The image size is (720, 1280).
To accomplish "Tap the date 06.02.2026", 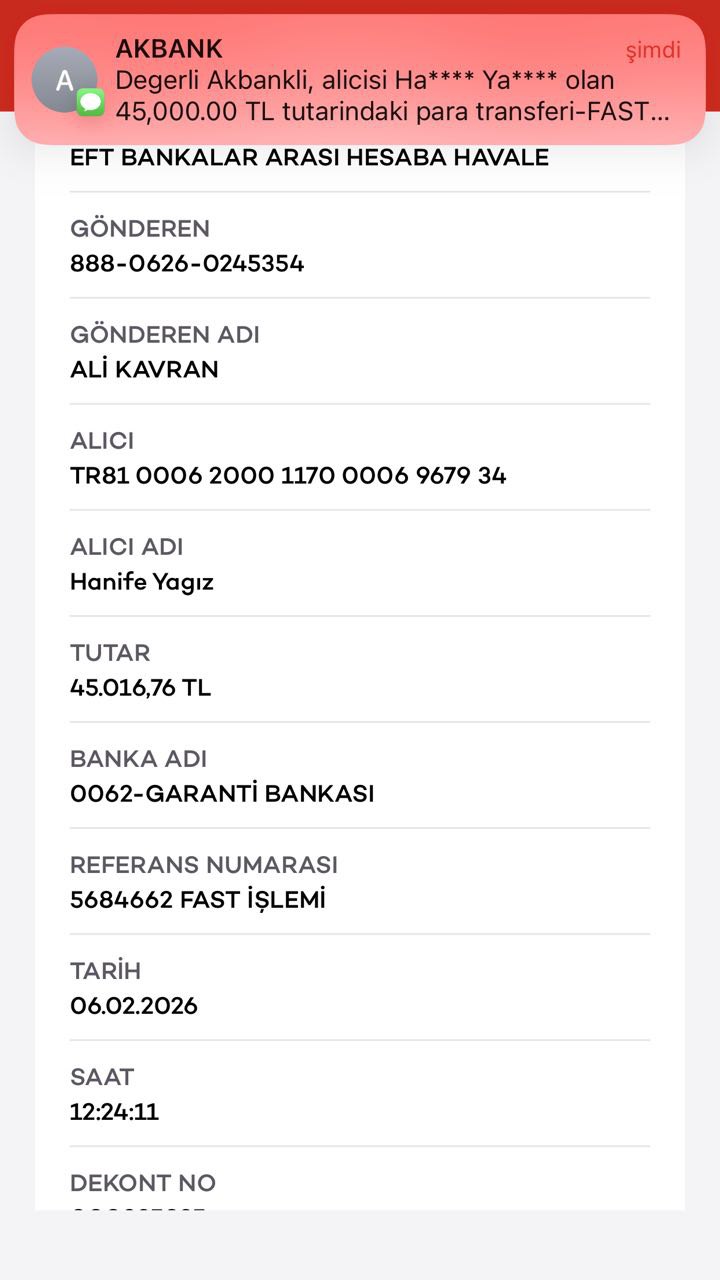I will pyautogui.click(x=134, y=1006).
